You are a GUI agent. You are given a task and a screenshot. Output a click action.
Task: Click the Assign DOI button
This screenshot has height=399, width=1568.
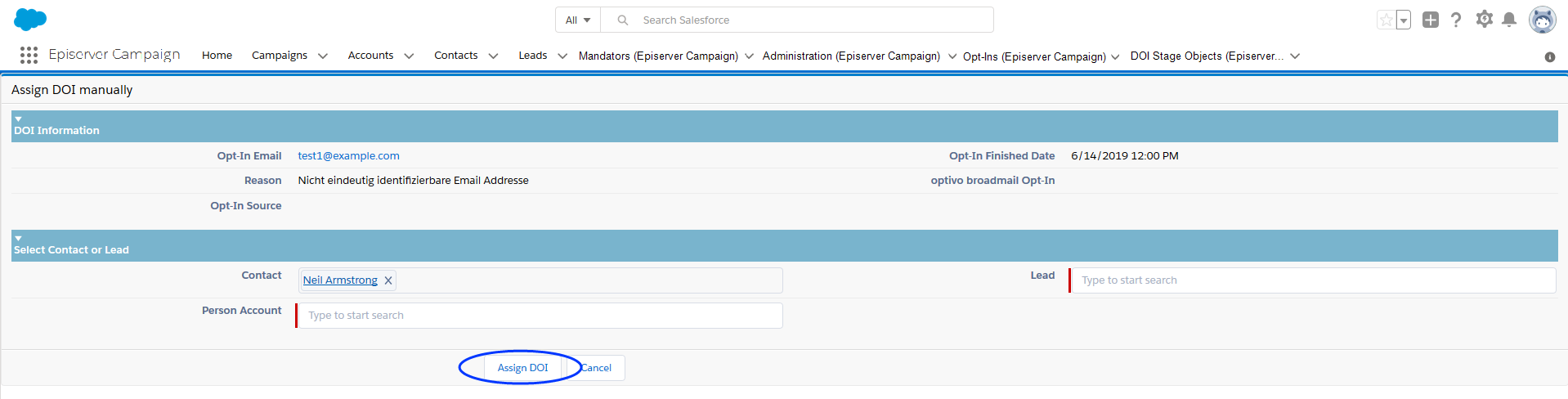click(523, 368)
